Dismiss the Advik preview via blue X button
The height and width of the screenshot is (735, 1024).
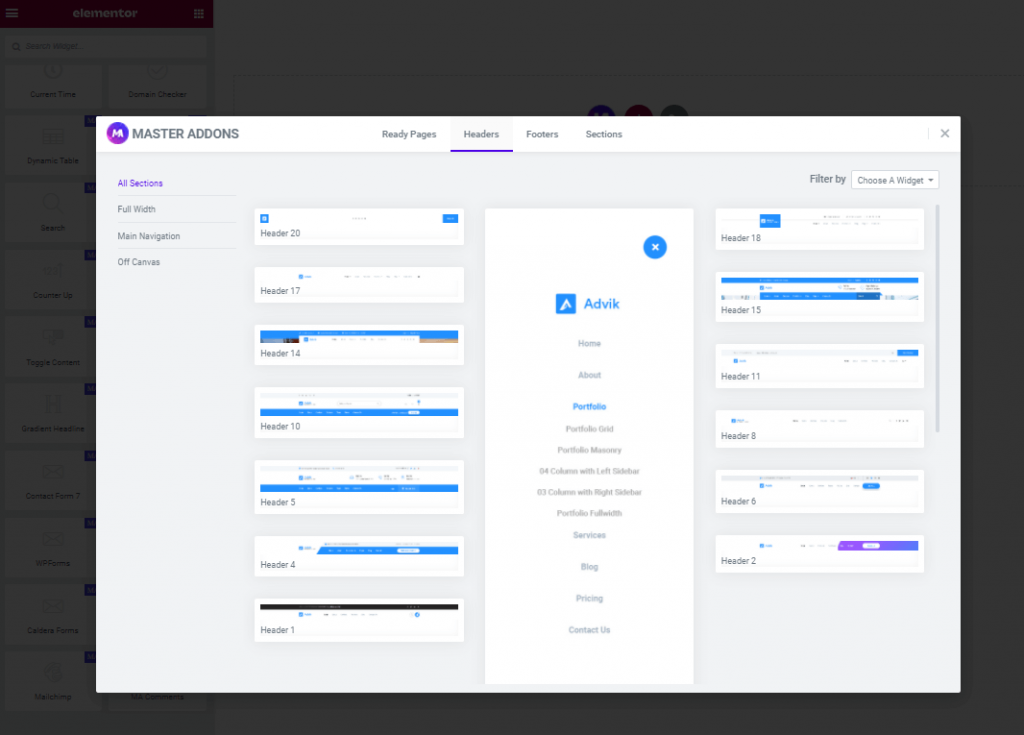coord(655,246)
